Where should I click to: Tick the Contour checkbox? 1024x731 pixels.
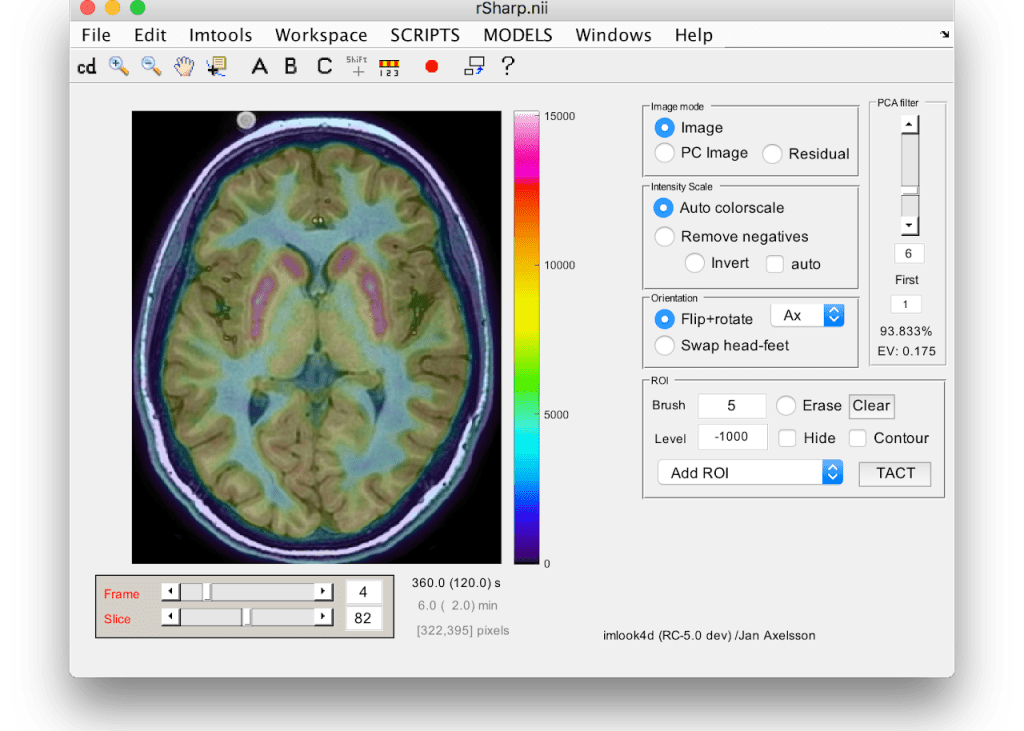click(857, 438)
